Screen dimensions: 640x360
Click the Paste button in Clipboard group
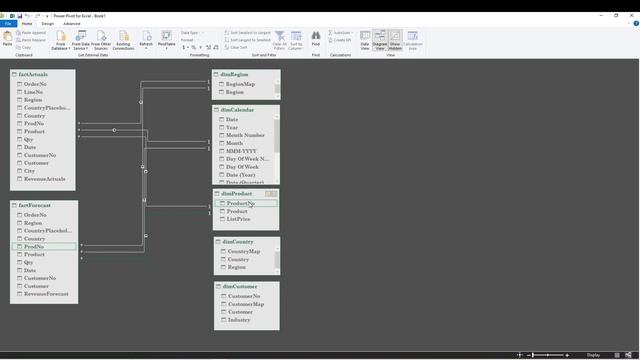[x=7, y=39]
